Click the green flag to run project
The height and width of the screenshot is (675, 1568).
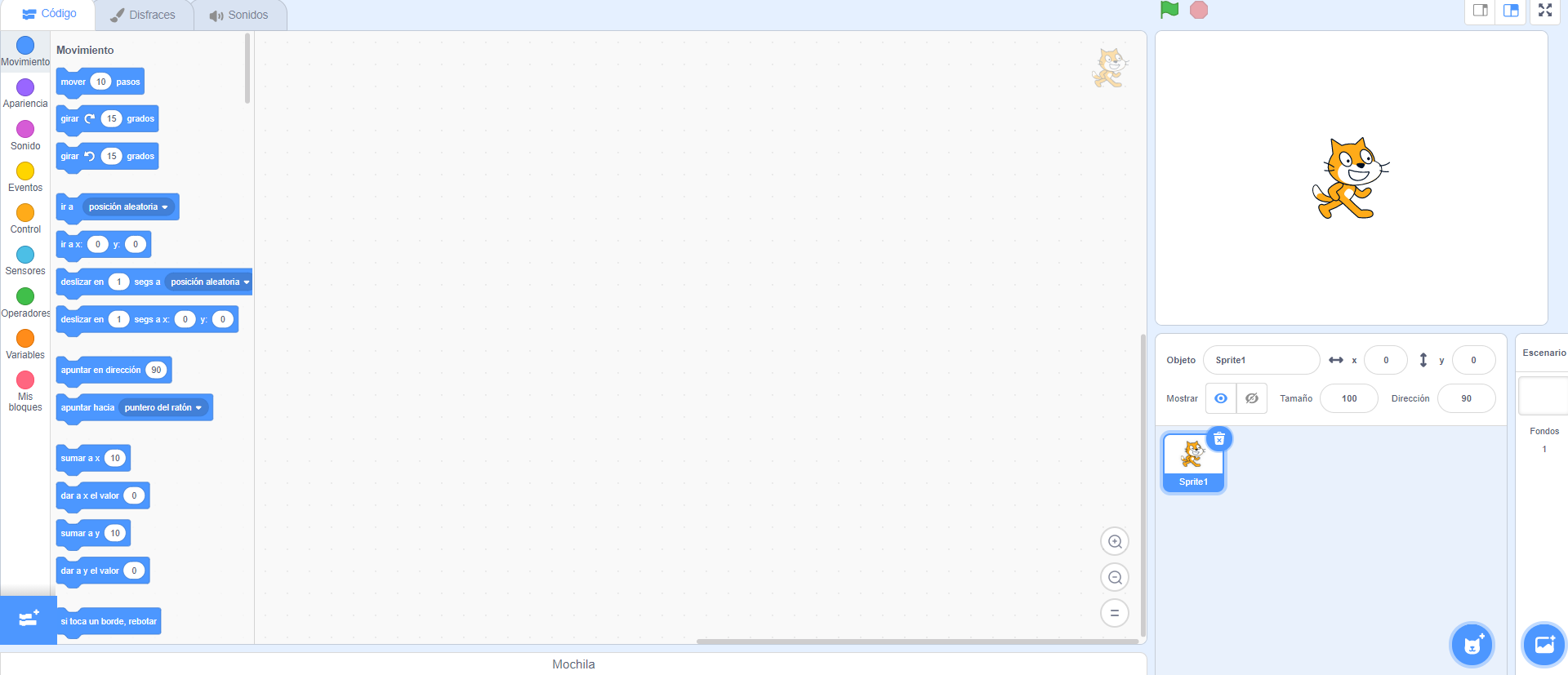coord(1169,10)
